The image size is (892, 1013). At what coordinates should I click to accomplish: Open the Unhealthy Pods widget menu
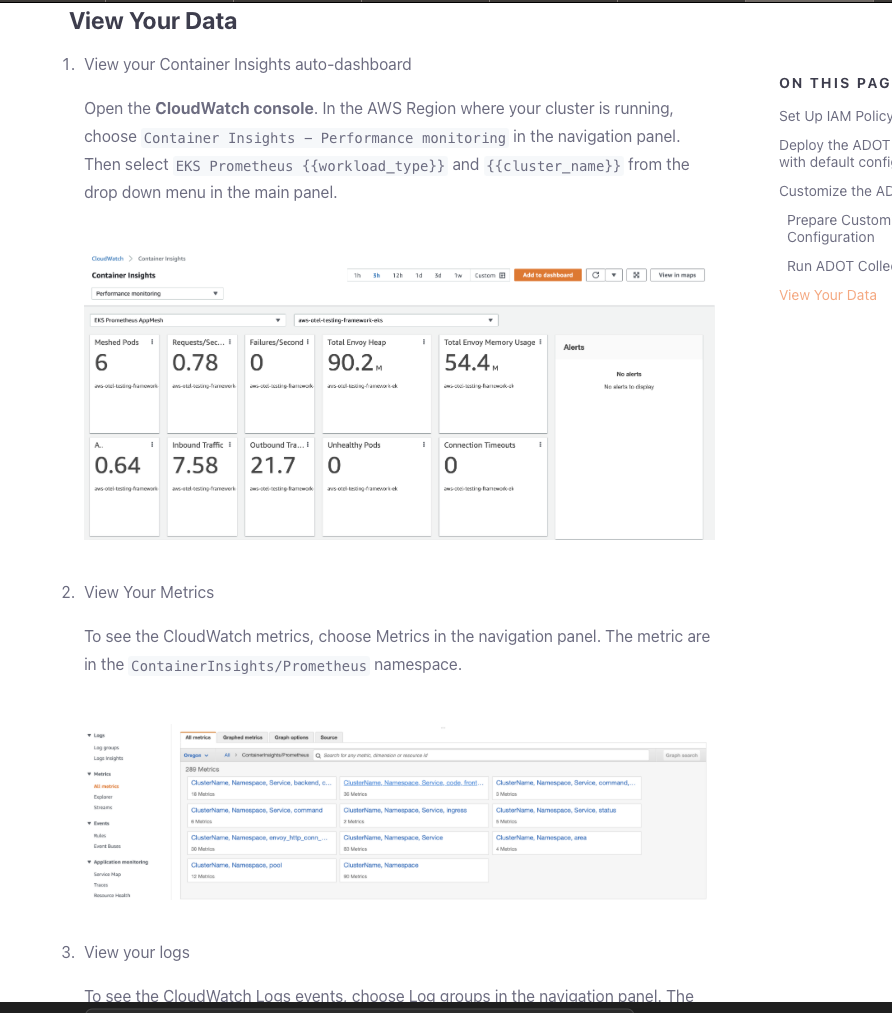click(424, 443)
